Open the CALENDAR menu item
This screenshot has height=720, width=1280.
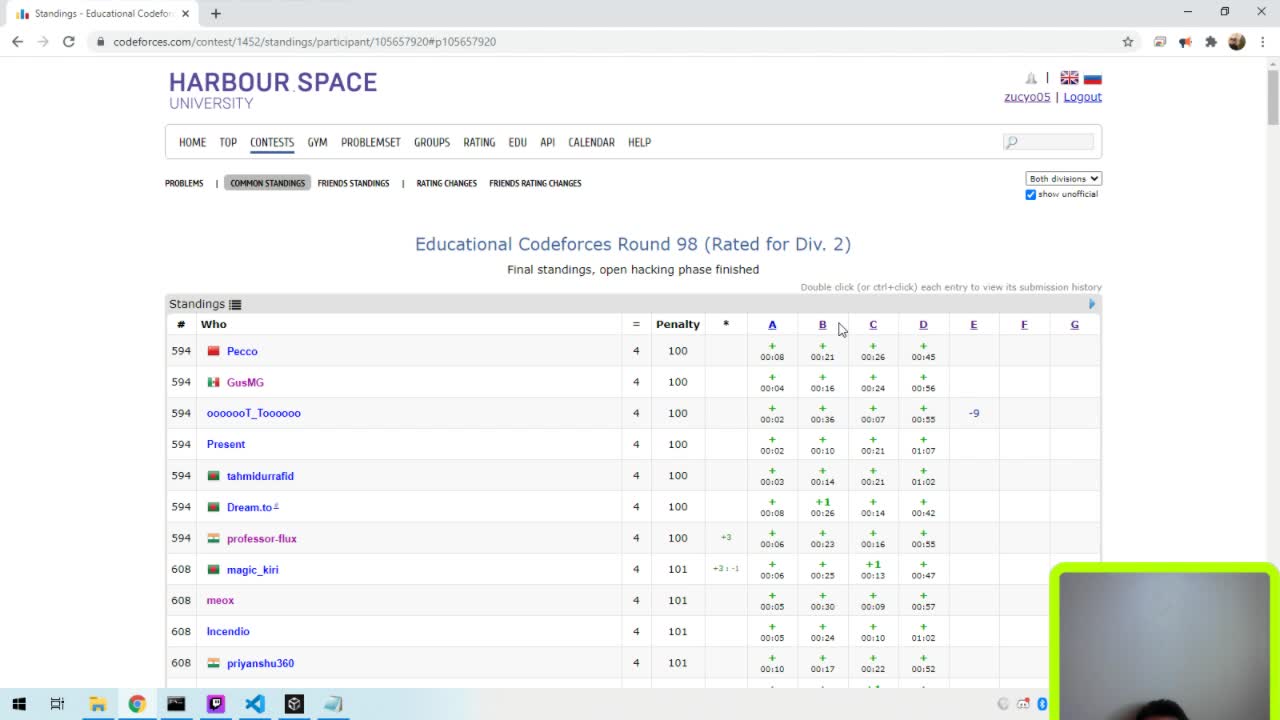(591, 142)
